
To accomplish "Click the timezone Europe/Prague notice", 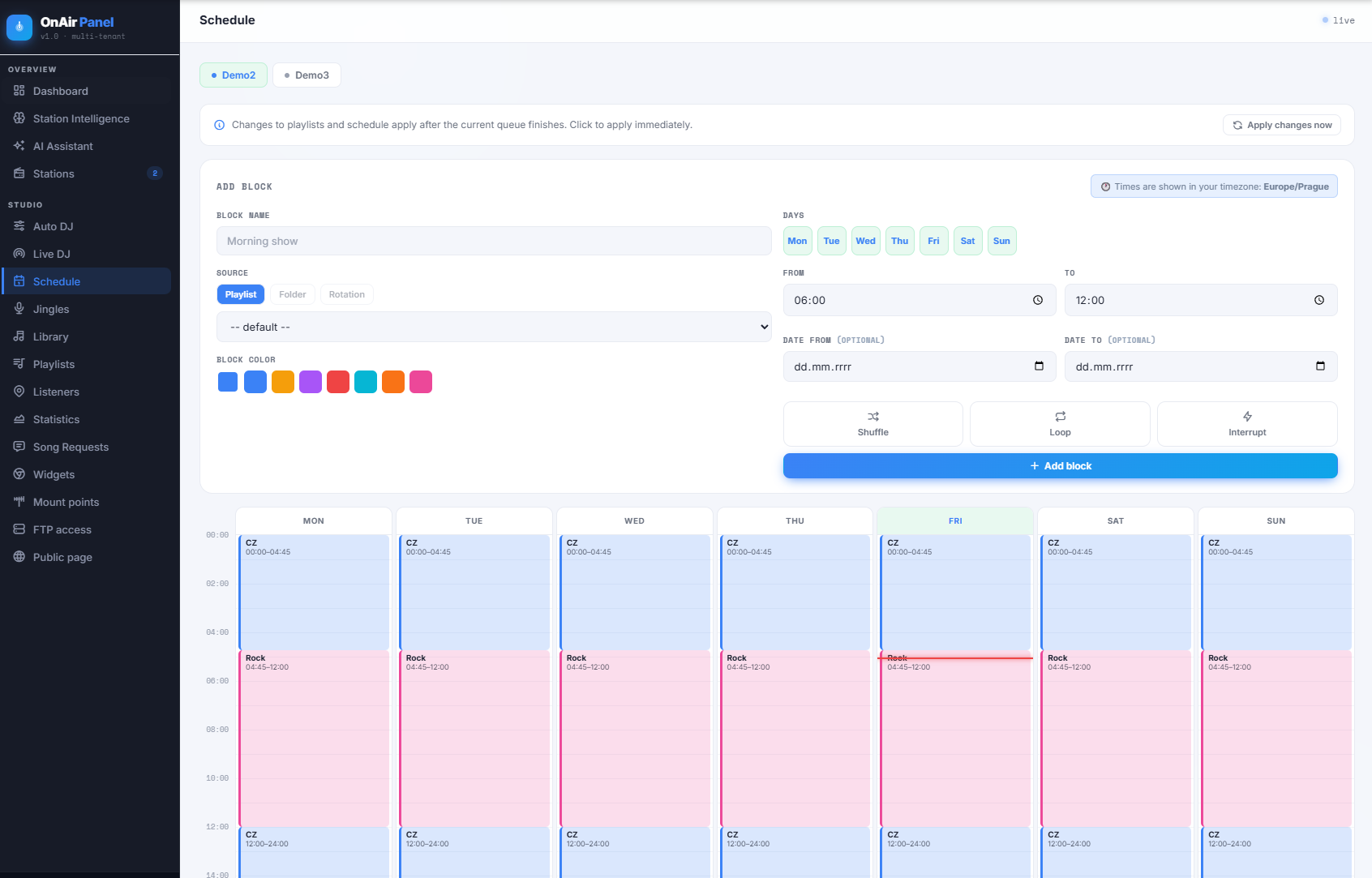I will (1214, 186).
